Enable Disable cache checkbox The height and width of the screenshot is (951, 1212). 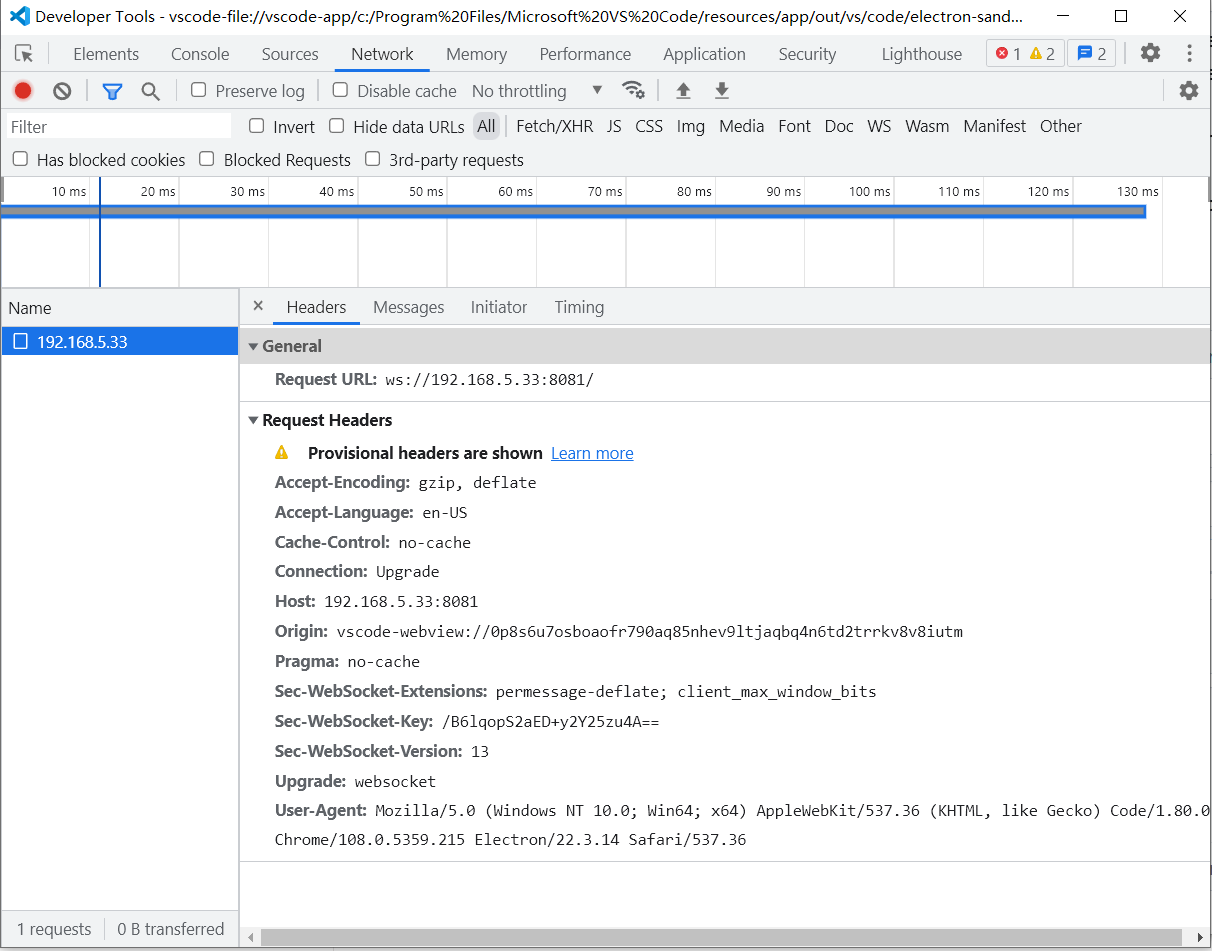[x=340, y=90]
